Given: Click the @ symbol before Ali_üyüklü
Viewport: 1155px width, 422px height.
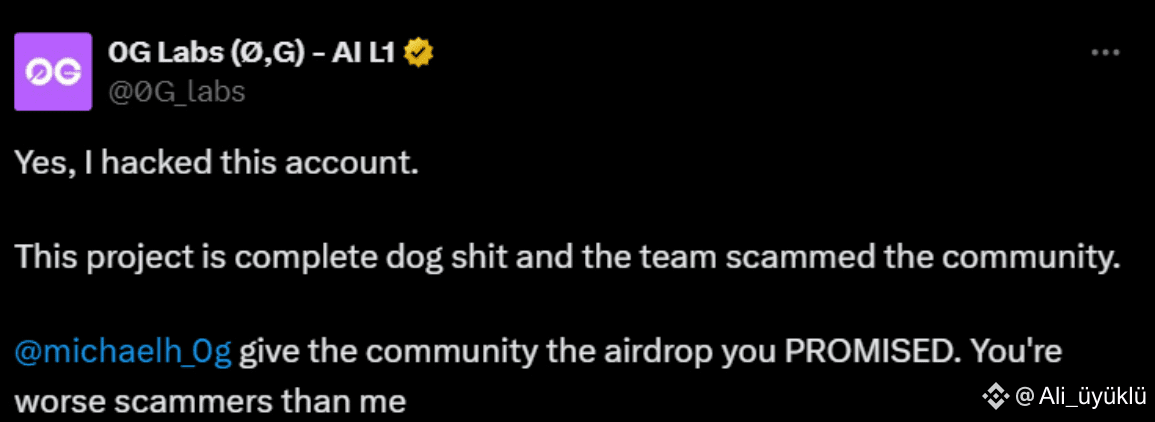Looking at the screenshot, I should coord(1025,398).
